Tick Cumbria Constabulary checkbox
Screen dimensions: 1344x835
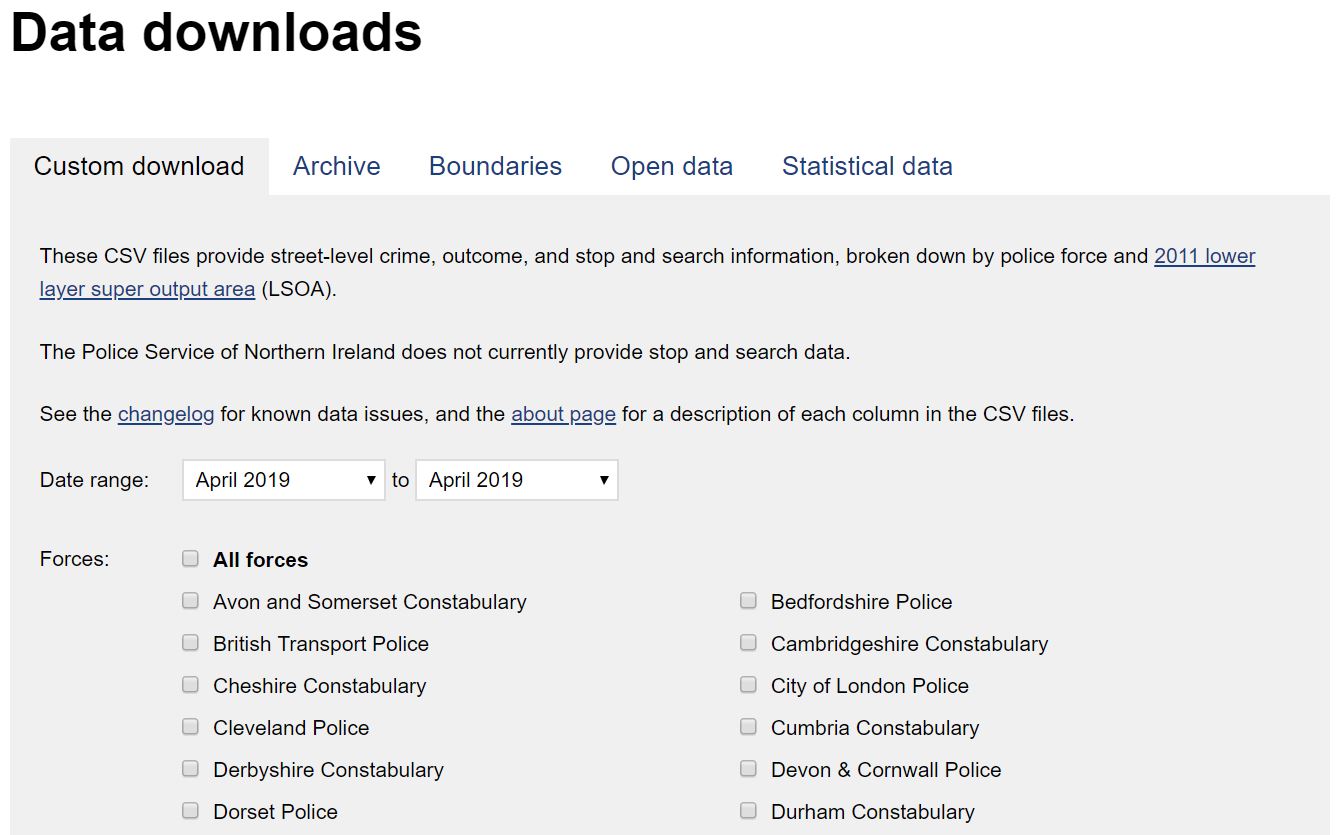point(748,727)
